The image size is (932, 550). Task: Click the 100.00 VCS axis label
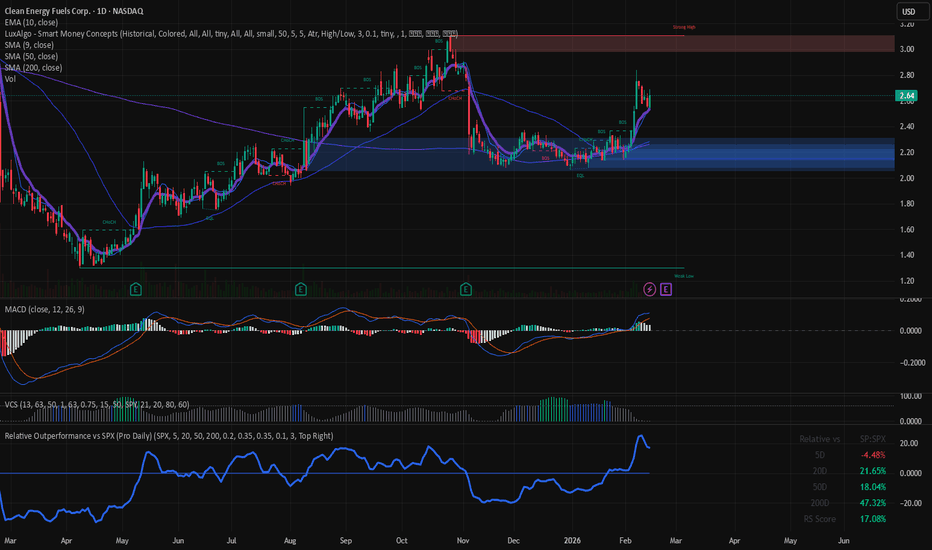point(911,396)
